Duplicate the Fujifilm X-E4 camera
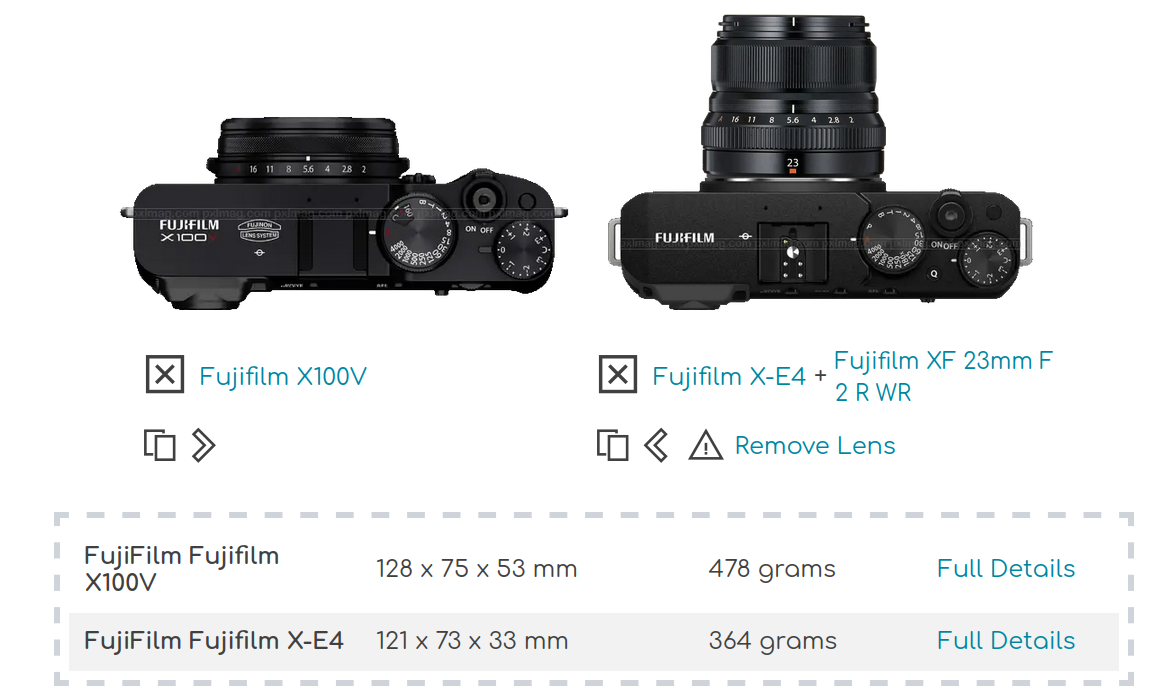Image resolution: width=1149 pixels, height=695 pixels. 613,445
